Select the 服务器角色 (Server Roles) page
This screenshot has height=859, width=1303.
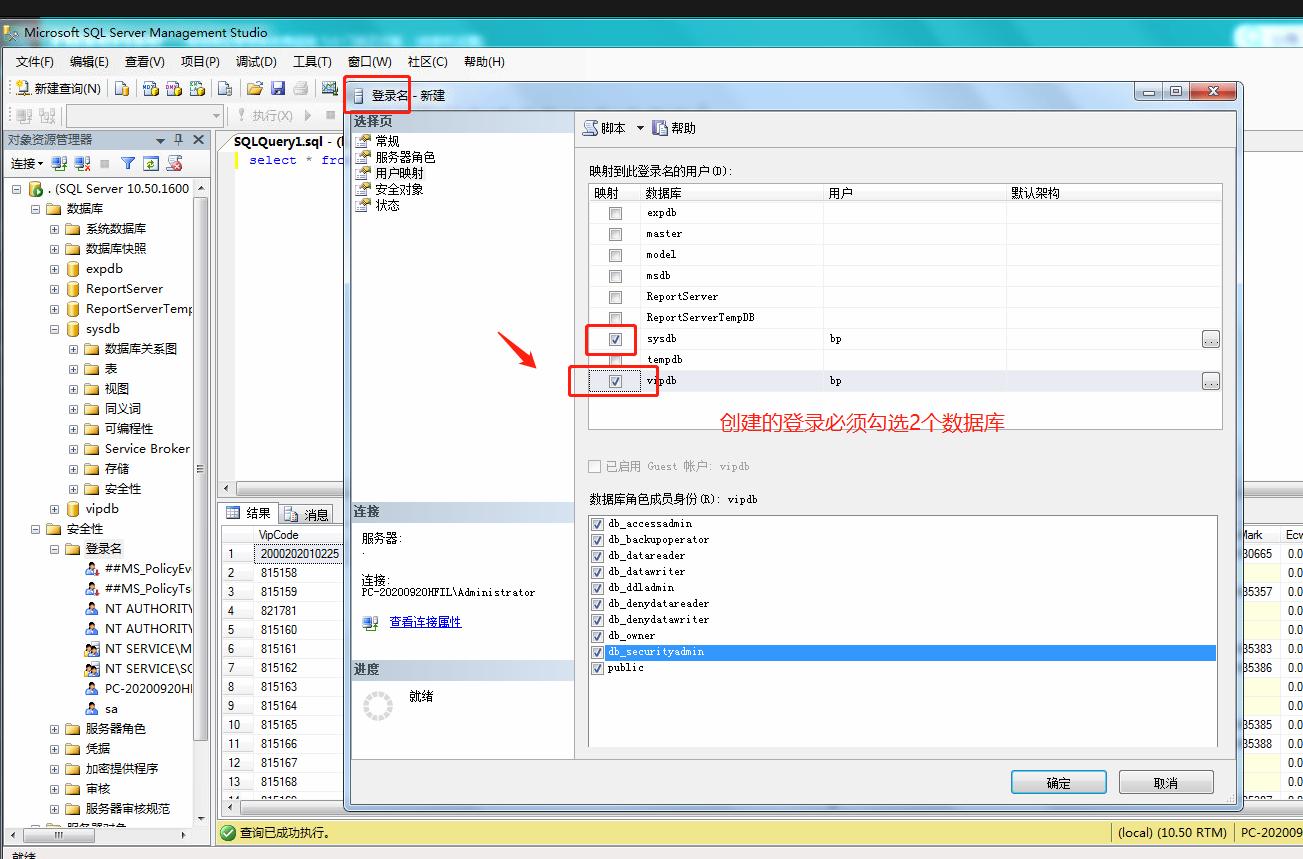[x=396, y=157]
